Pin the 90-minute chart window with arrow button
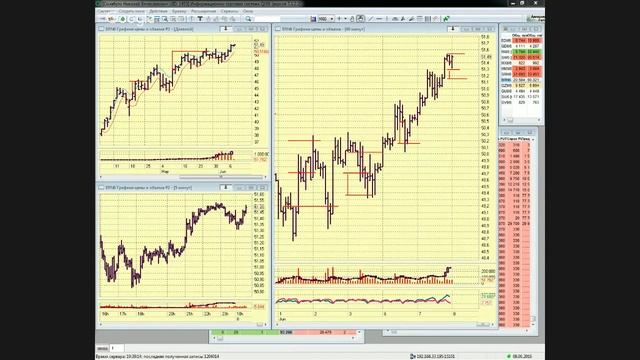This screenshot has width=640, height=360. point(452,29)
